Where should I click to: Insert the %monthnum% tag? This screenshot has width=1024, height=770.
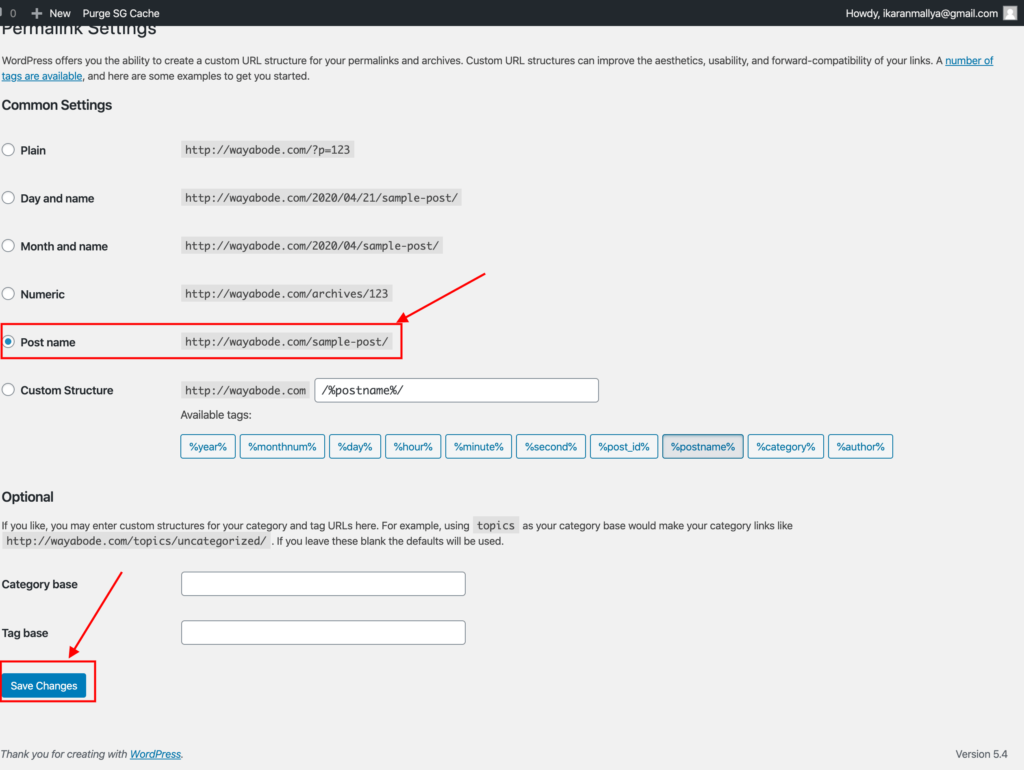coord(282,447)
